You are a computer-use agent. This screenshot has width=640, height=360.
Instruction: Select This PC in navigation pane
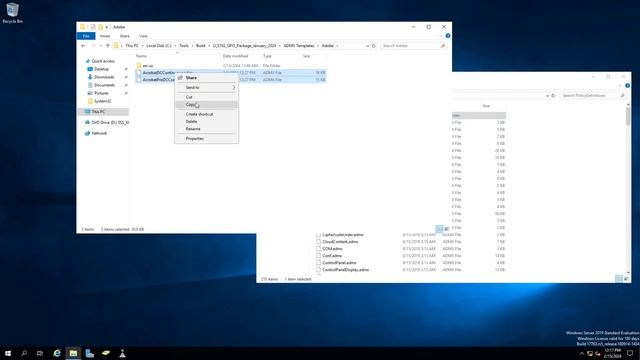(103, 111)
